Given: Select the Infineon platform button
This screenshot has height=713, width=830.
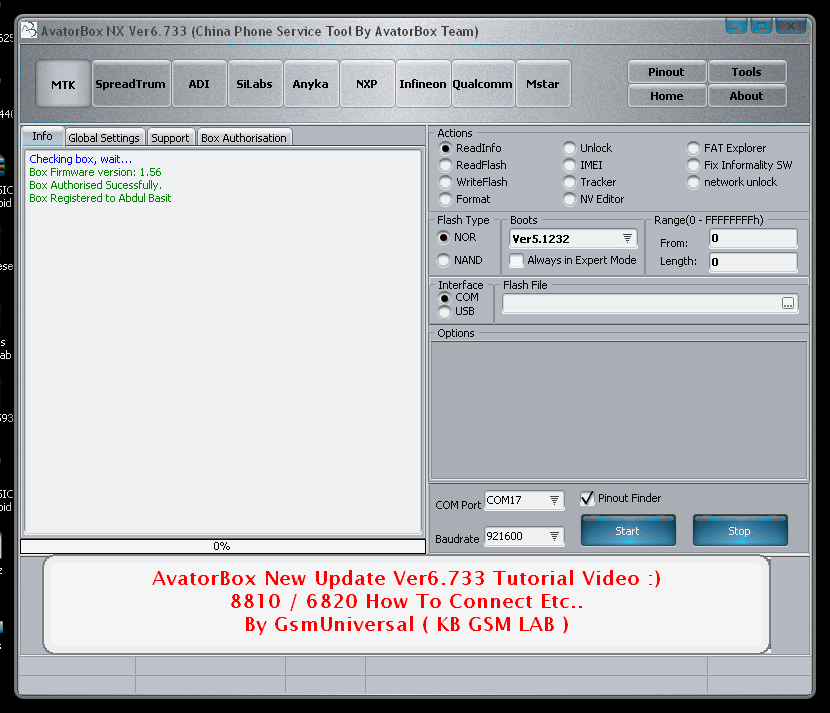Looking at the screenshot, I should coord(423,84).
